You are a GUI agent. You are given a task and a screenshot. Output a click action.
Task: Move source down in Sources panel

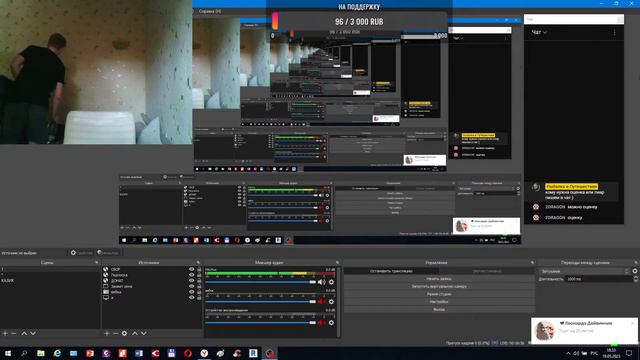tap(144, 333)
